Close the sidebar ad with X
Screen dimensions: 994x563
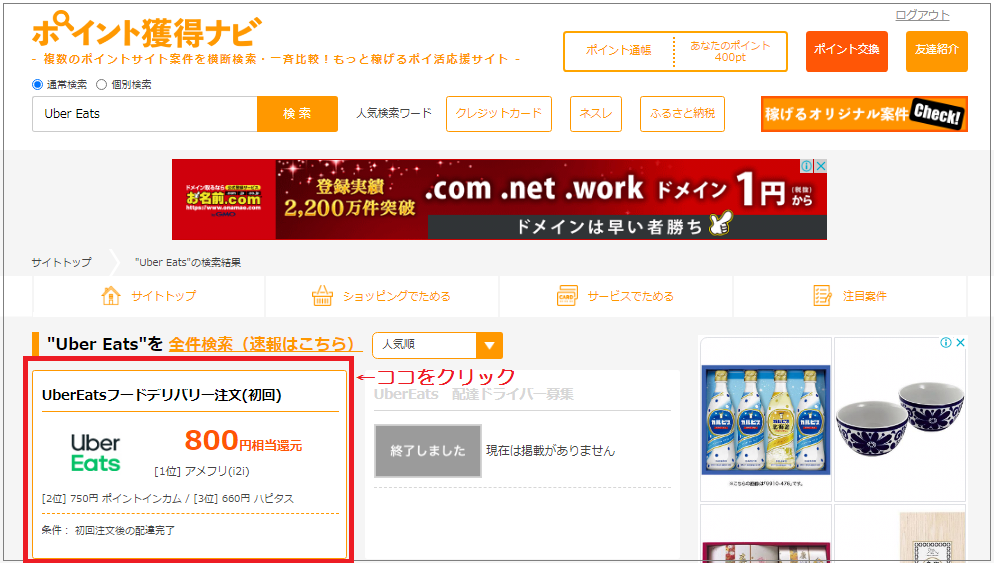pyautogui.click(x=960, y=342)
